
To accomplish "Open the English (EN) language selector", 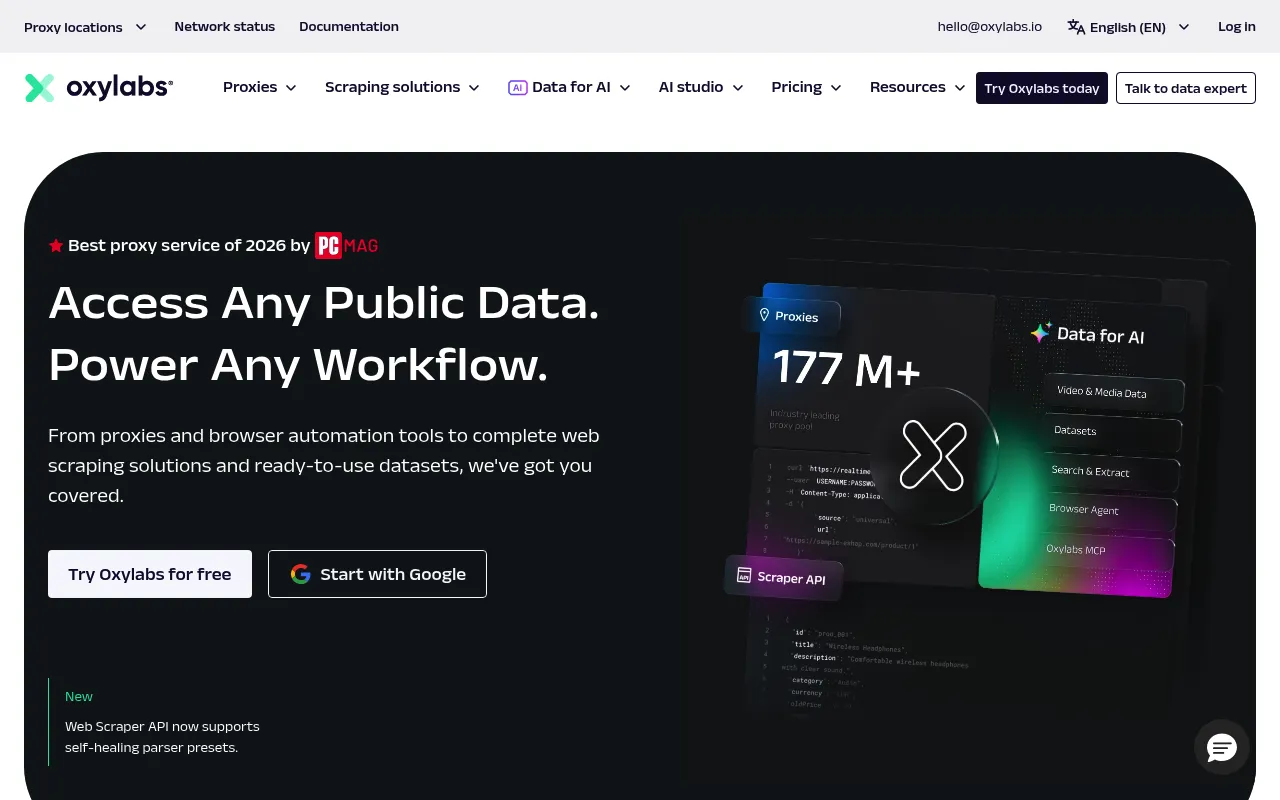I will tap(1128, 27).
